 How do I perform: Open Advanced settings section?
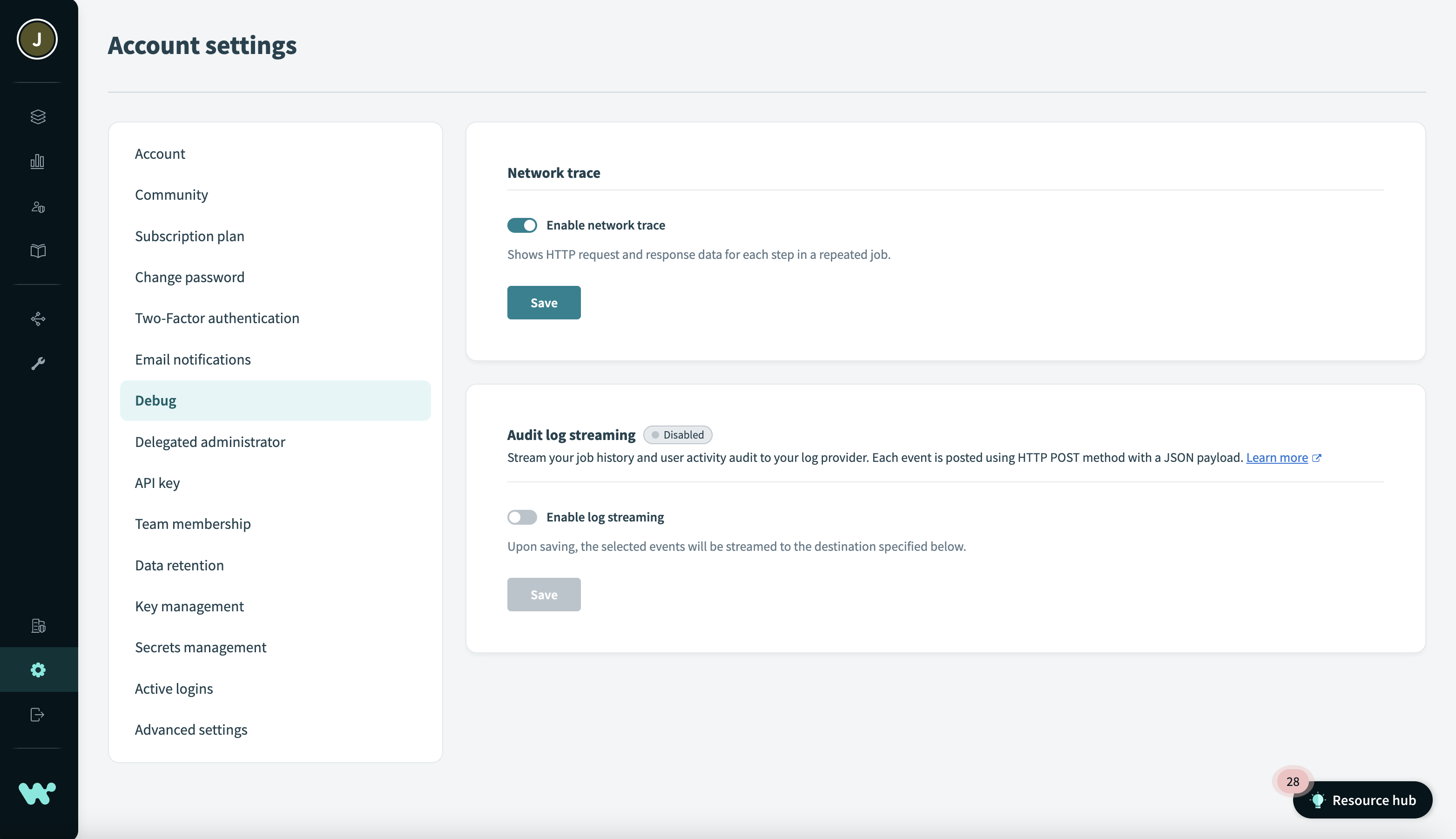[x=191, y=729]
